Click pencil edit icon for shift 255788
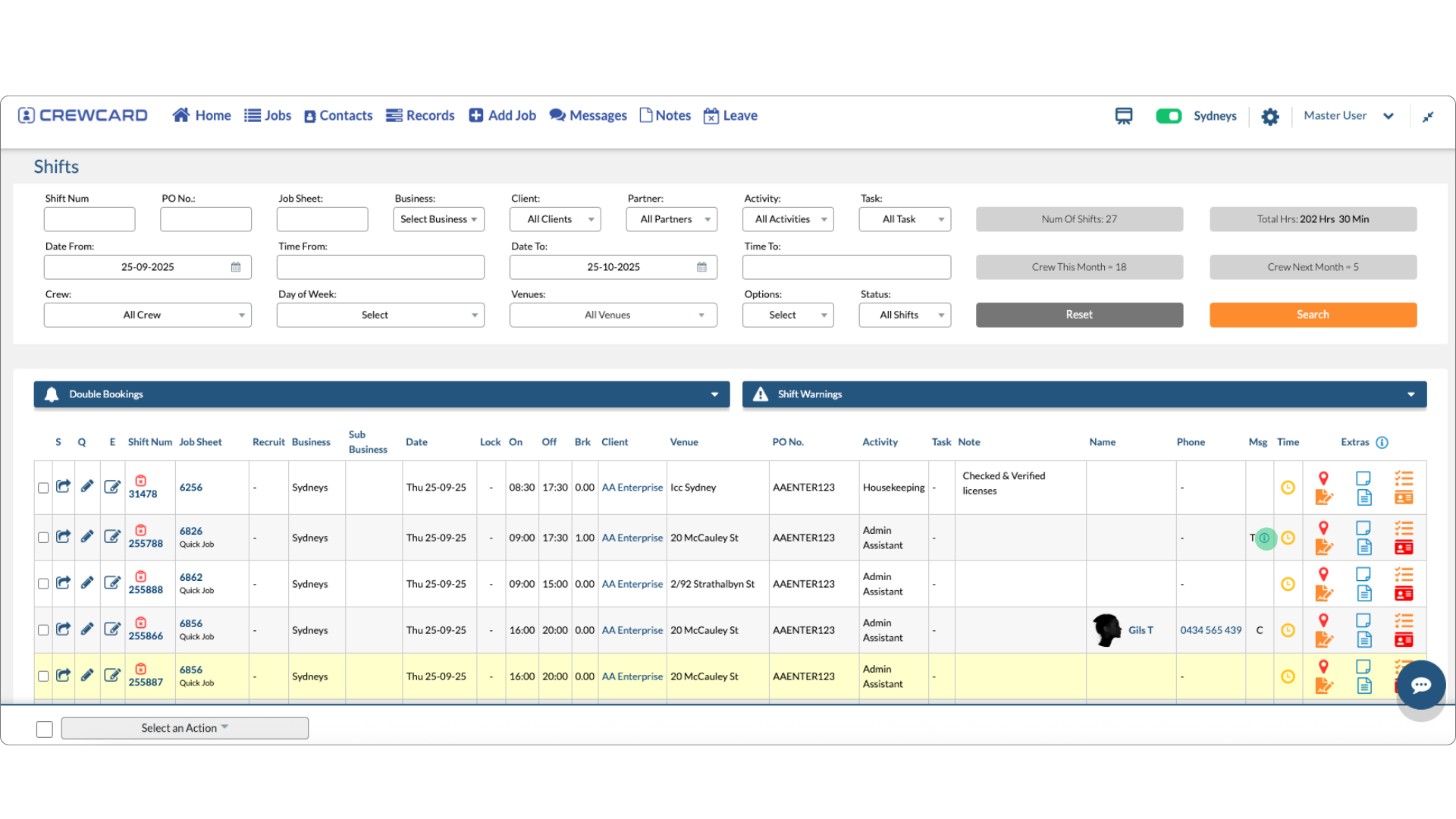The height and width of the screenshot is (819, 1456). [x=87, y=537]
